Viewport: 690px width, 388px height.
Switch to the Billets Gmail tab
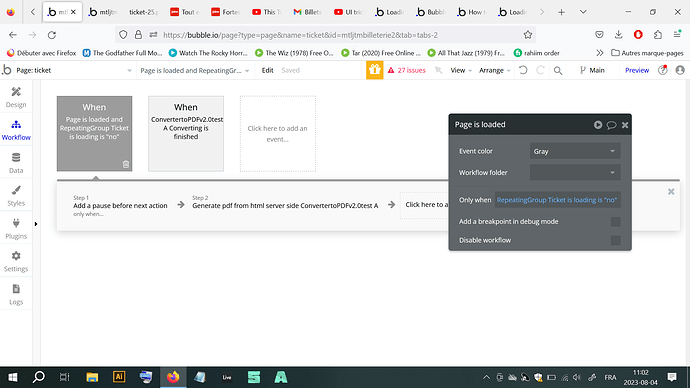point(307,12)
